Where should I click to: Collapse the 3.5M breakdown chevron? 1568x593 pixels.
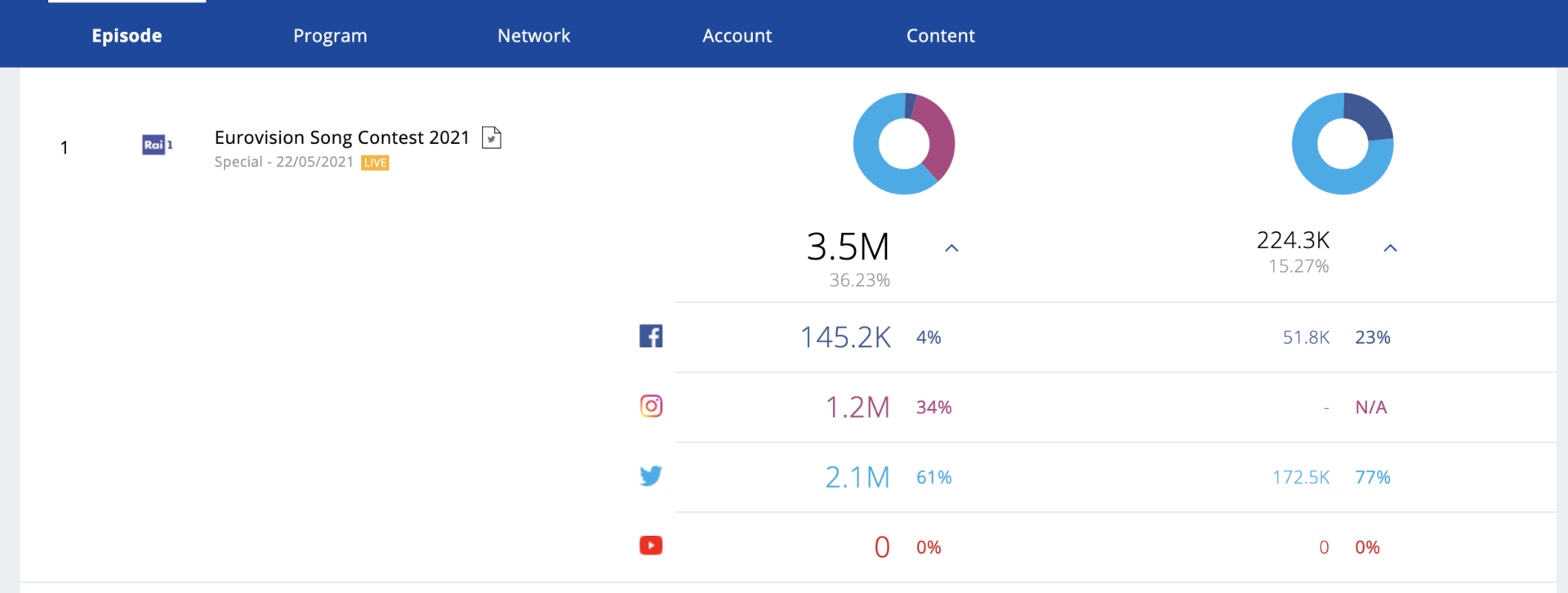tap(951, 247)
